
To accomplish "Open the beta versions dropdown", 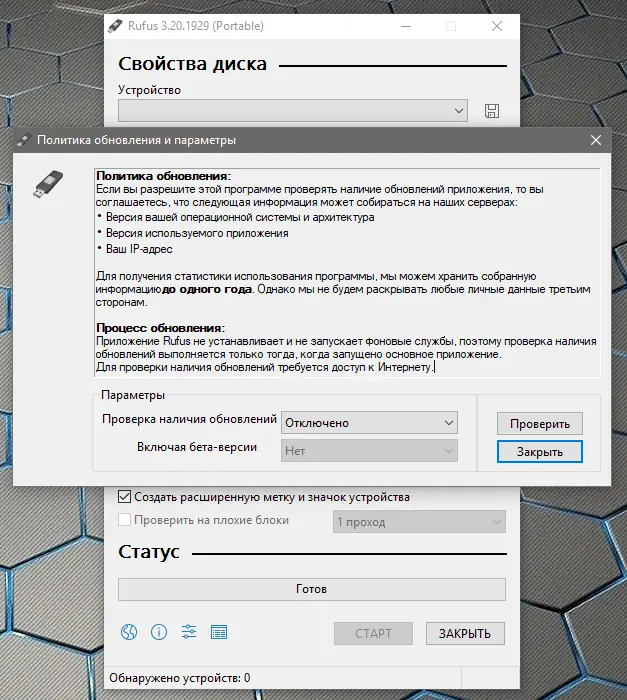I will pyautogui.click(x=369, y=450).
